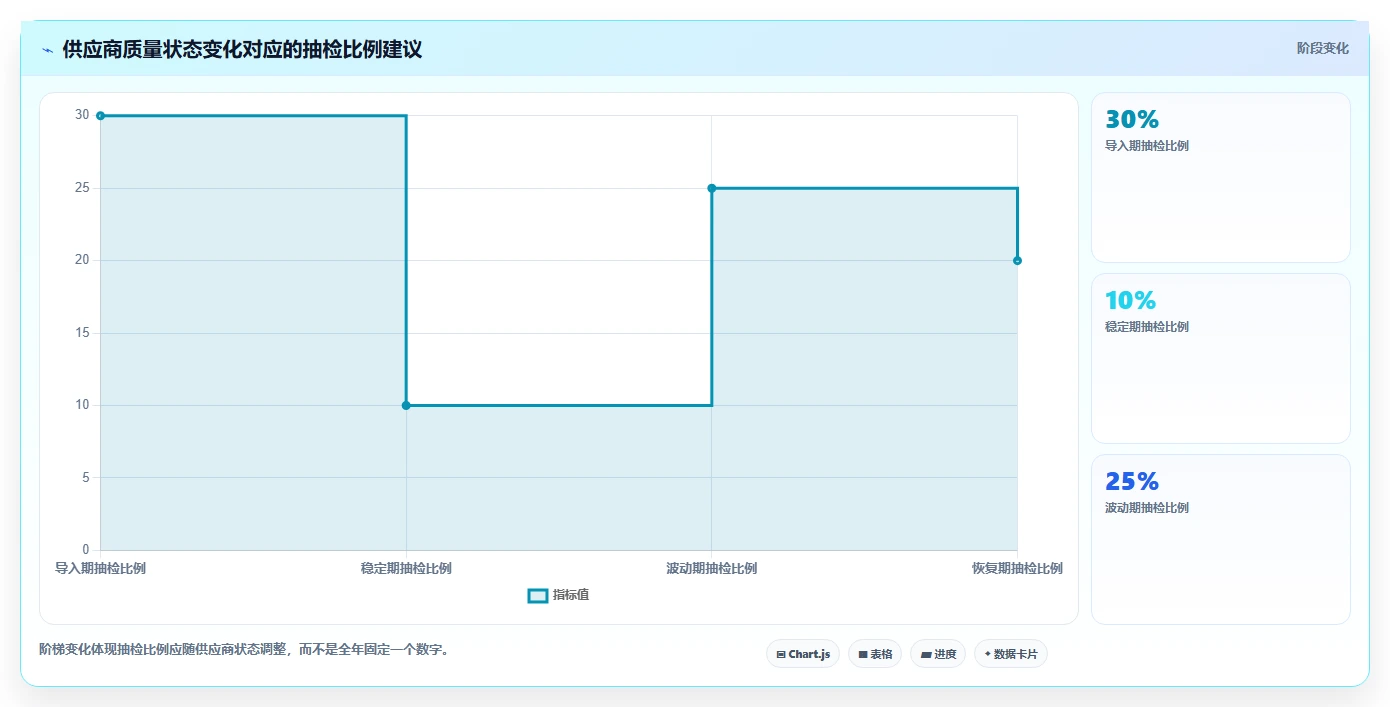Click the lightning icon beside the title
Viewport: 1390px width, 707px height.
47,50
